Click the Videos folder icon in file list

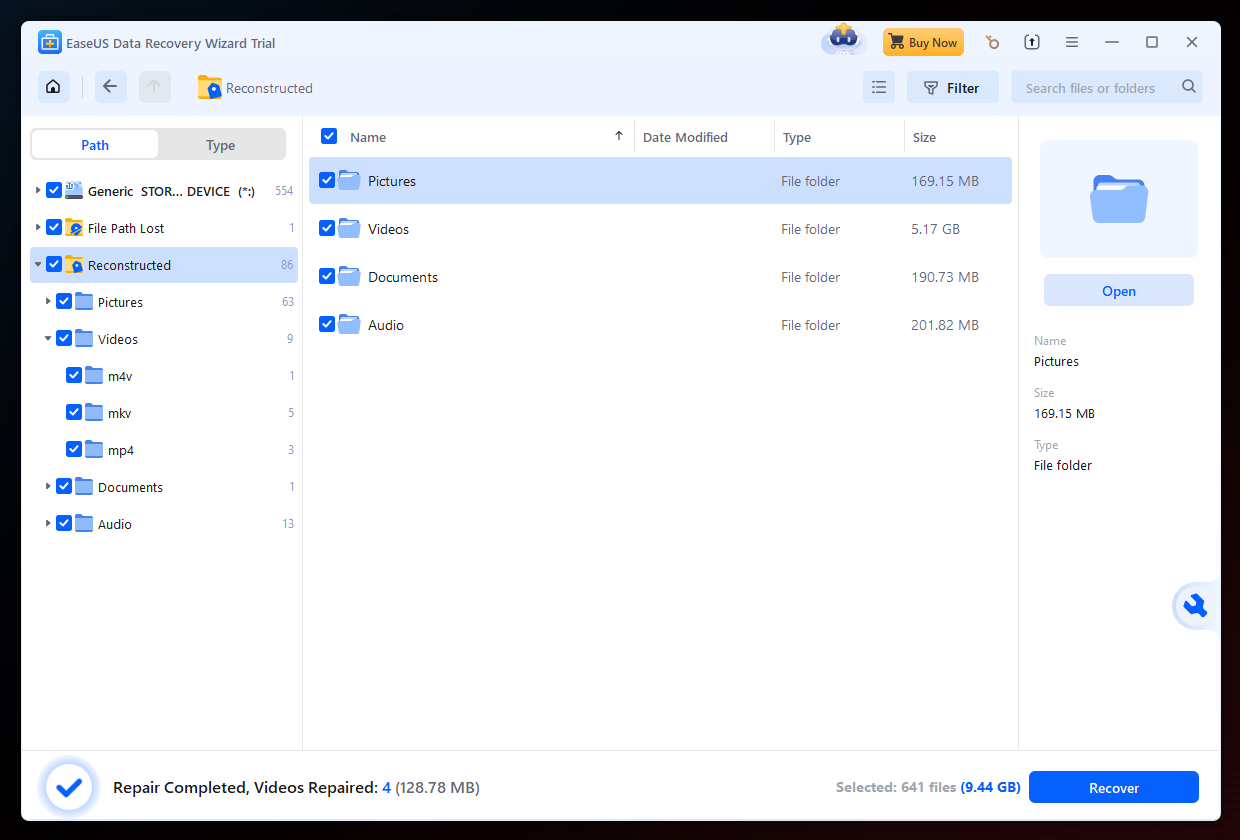click(x=349, y=228)
